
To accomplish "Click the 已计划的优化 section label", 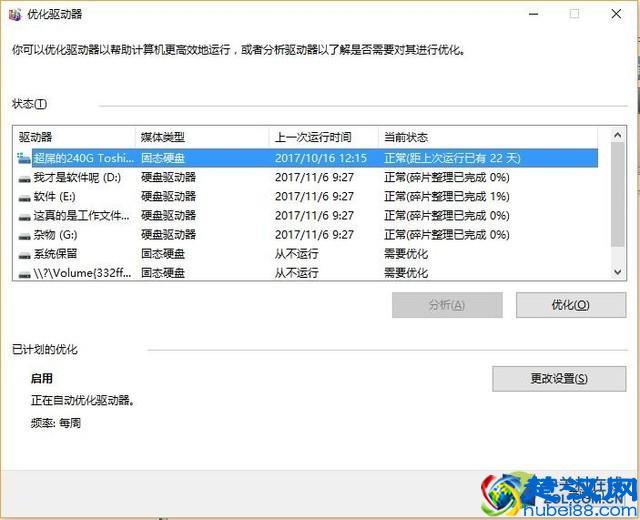I will 44,349.
